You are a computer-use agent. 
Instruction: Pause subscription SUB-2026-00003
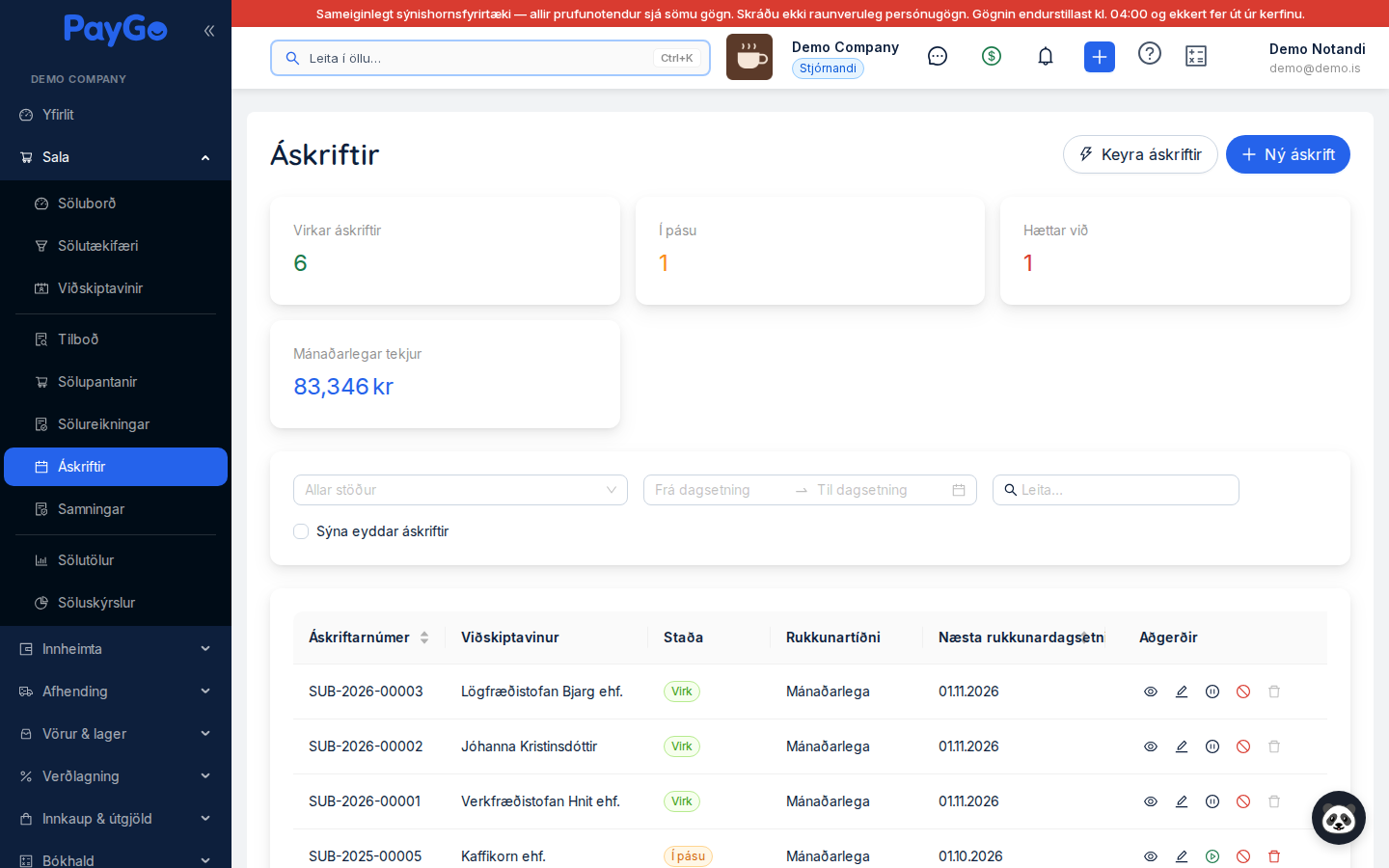(x=1212, y=692)
